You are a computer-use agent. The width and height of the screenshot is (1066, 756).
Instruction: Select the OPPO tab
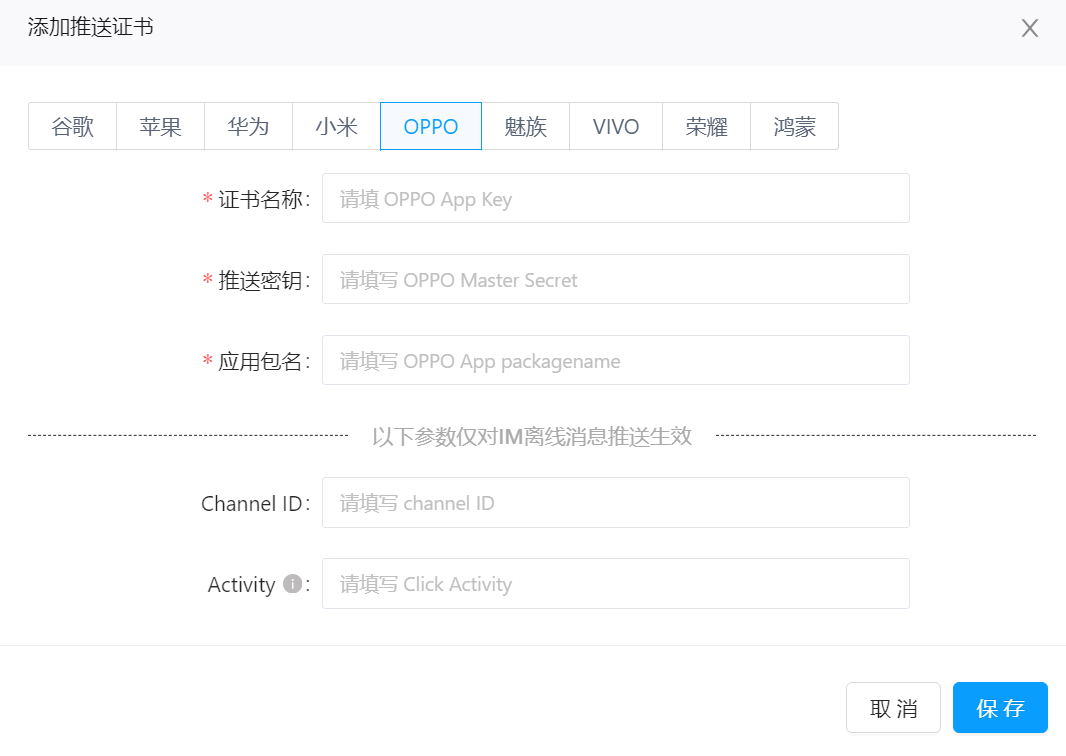[x=431, y=127]
